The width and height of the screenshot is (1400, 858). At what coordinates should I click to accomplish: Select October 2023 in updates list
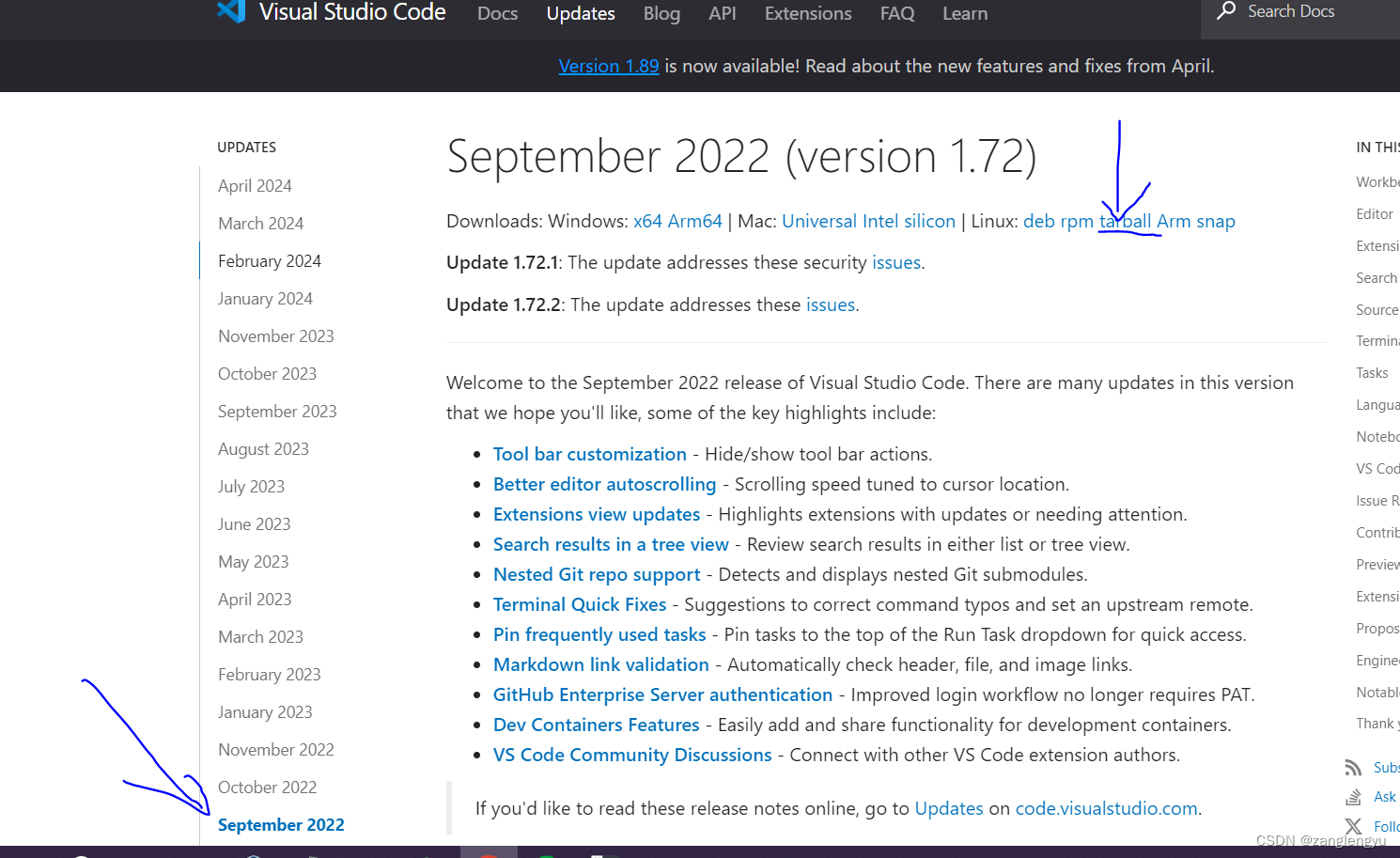tap(267, 374)
